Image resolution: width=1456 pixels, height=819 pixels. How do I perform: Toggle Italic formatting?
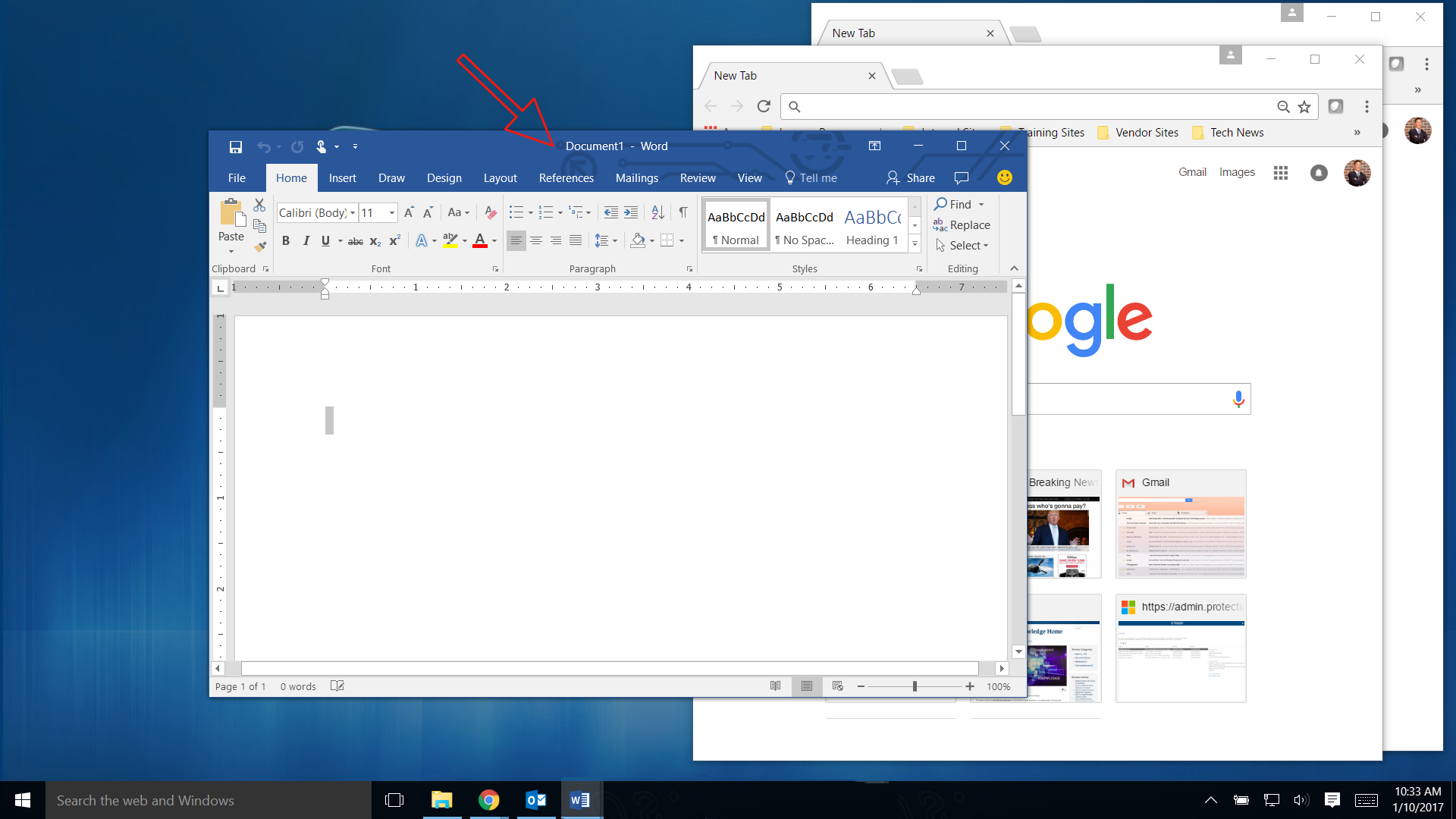[x=306, y=241]
